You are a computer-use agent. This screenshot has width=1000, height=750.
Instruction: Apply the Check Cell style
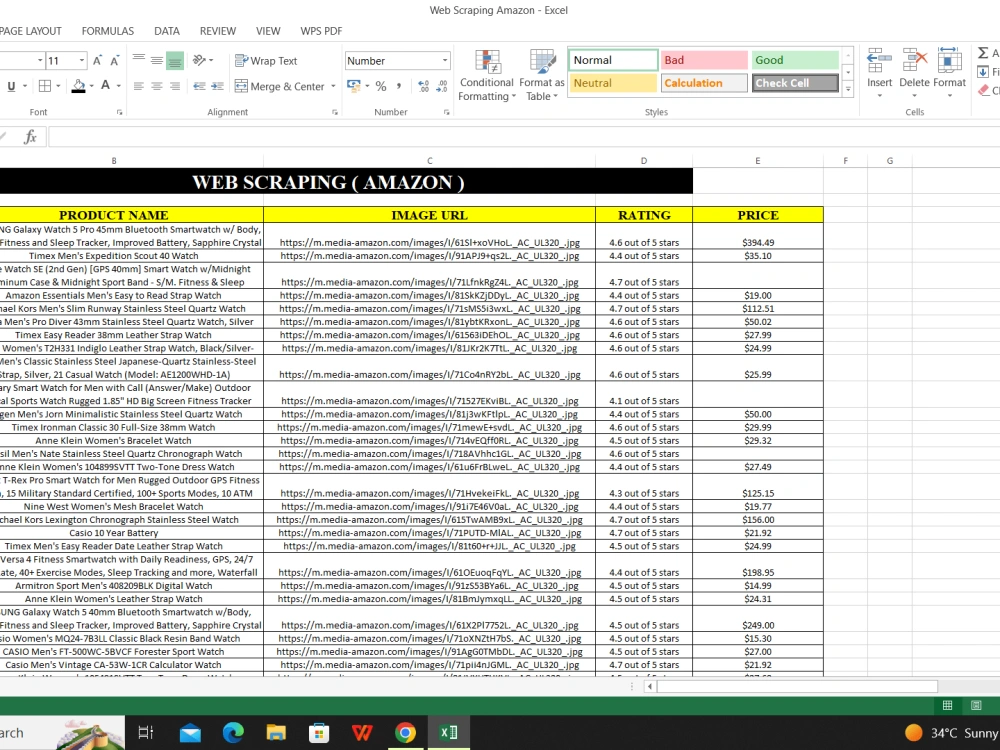pos(795,83)
